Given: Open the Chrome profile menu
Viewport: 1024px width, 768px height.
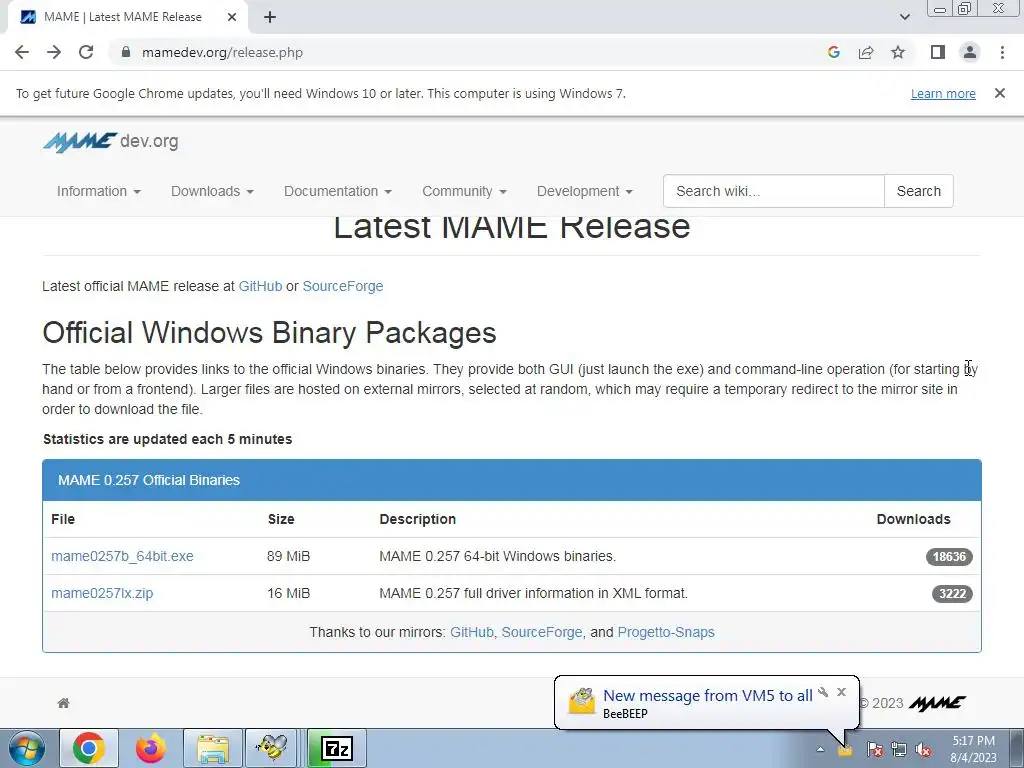Looking at the screenshot, I should click(x=970, y=52).
